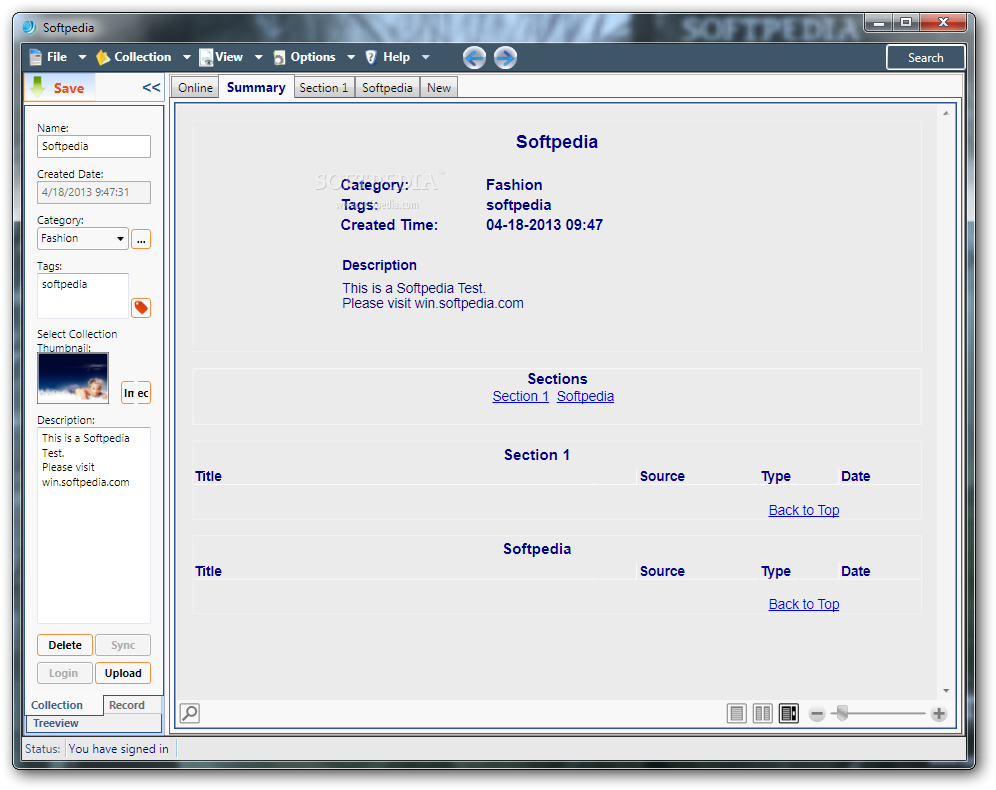Expand the Help menu dropdown arrow
Screen dimensions: 996x790
pyautogui.click(x=426, y=57)
